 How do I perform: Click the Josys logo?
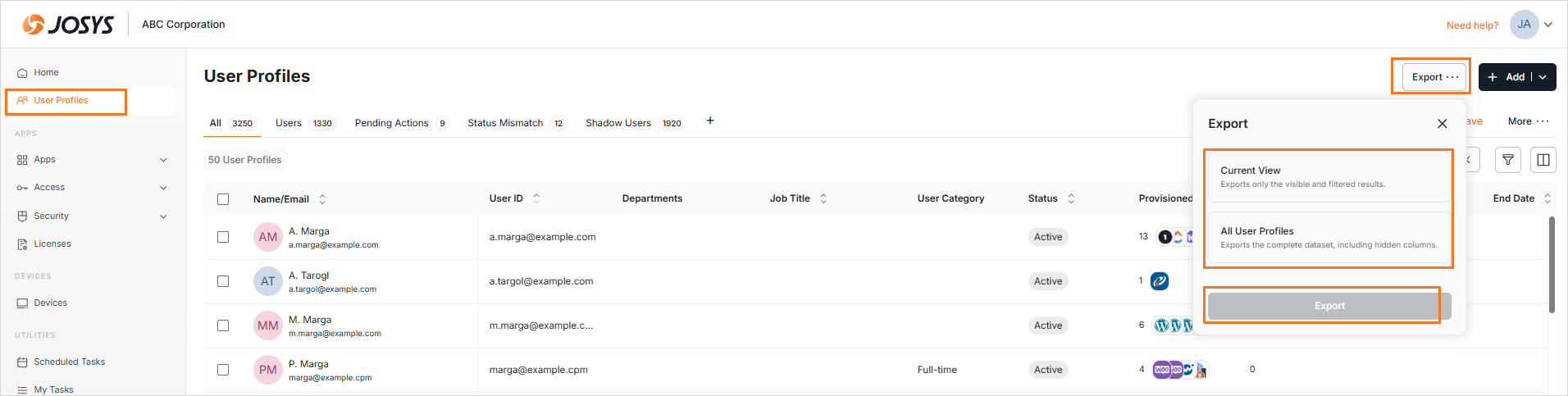pyautogui.click(x=69, y=25)
